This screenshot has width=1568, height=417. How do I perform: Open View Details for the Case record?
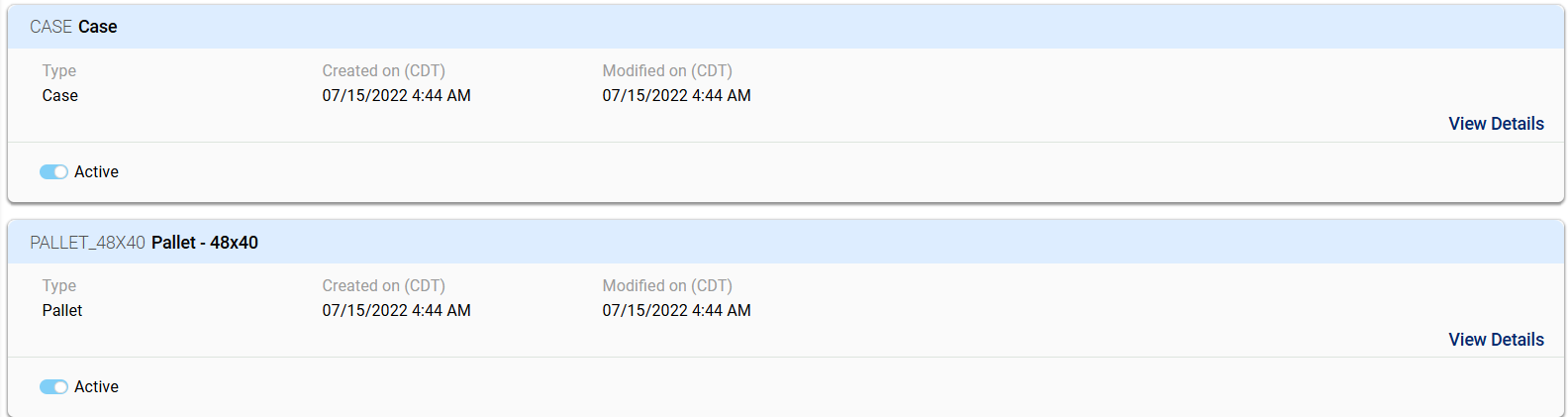tap(1496, 124)
